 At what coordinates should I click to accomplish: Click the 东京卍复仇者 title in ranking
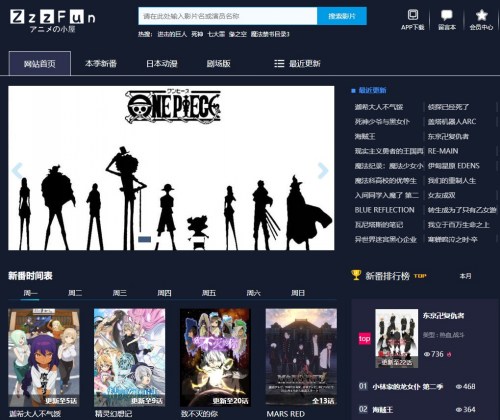[443, 315]
